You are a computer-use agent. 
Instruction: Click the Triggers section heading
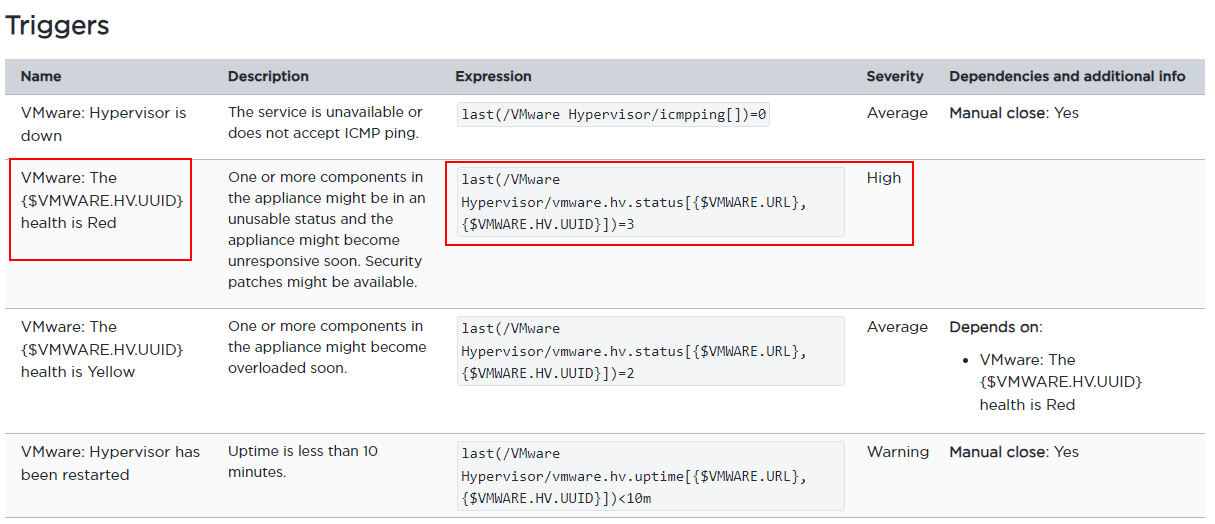(x=57, y=26)
